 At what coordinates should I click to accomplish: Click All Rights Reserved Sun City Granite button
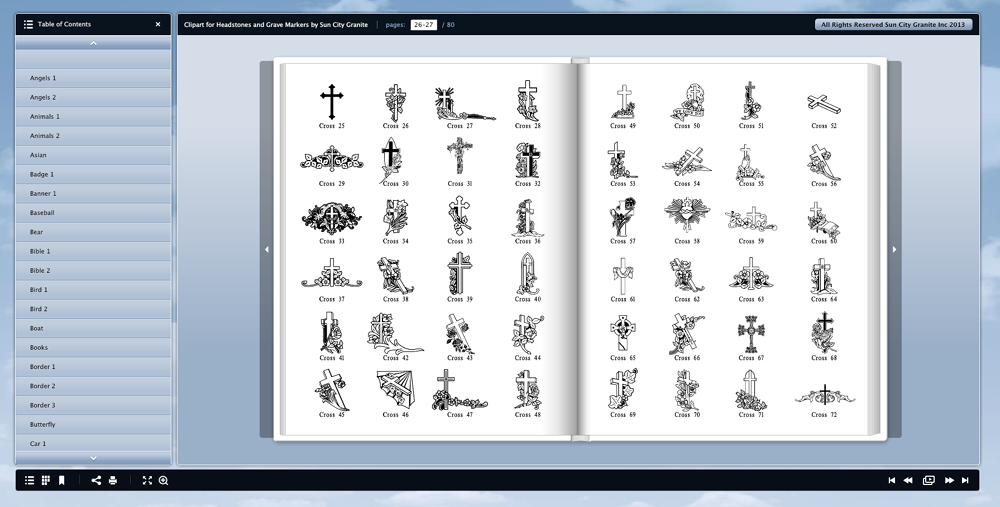894,24
